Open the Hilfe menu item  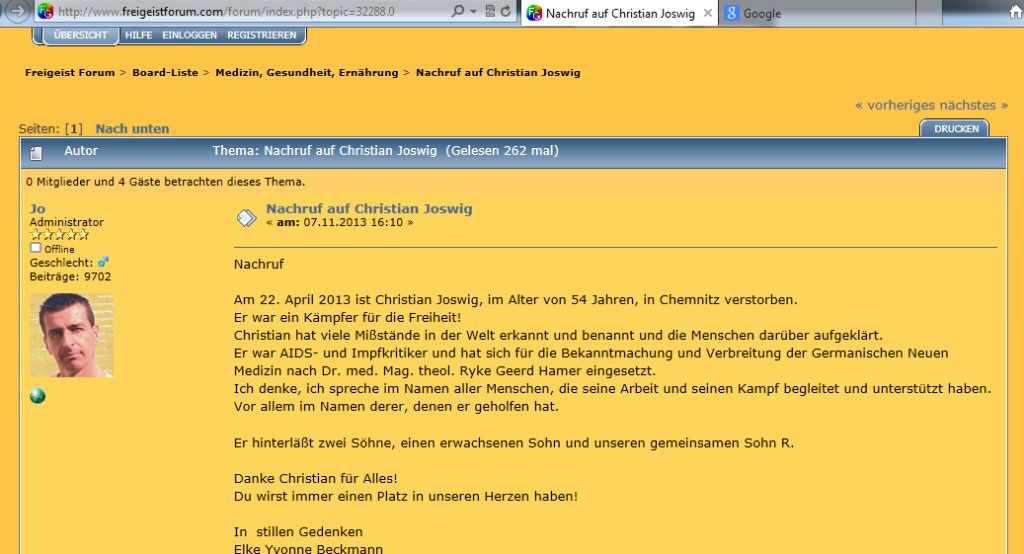[x=139, y=35]
